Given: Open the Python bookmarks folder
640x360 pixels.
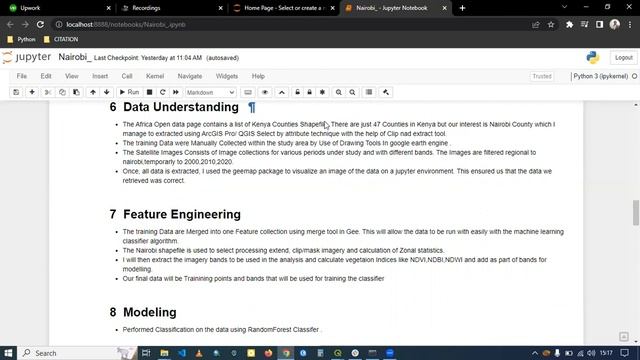Looking at the screenshot, I should click(x=22, y=39).
